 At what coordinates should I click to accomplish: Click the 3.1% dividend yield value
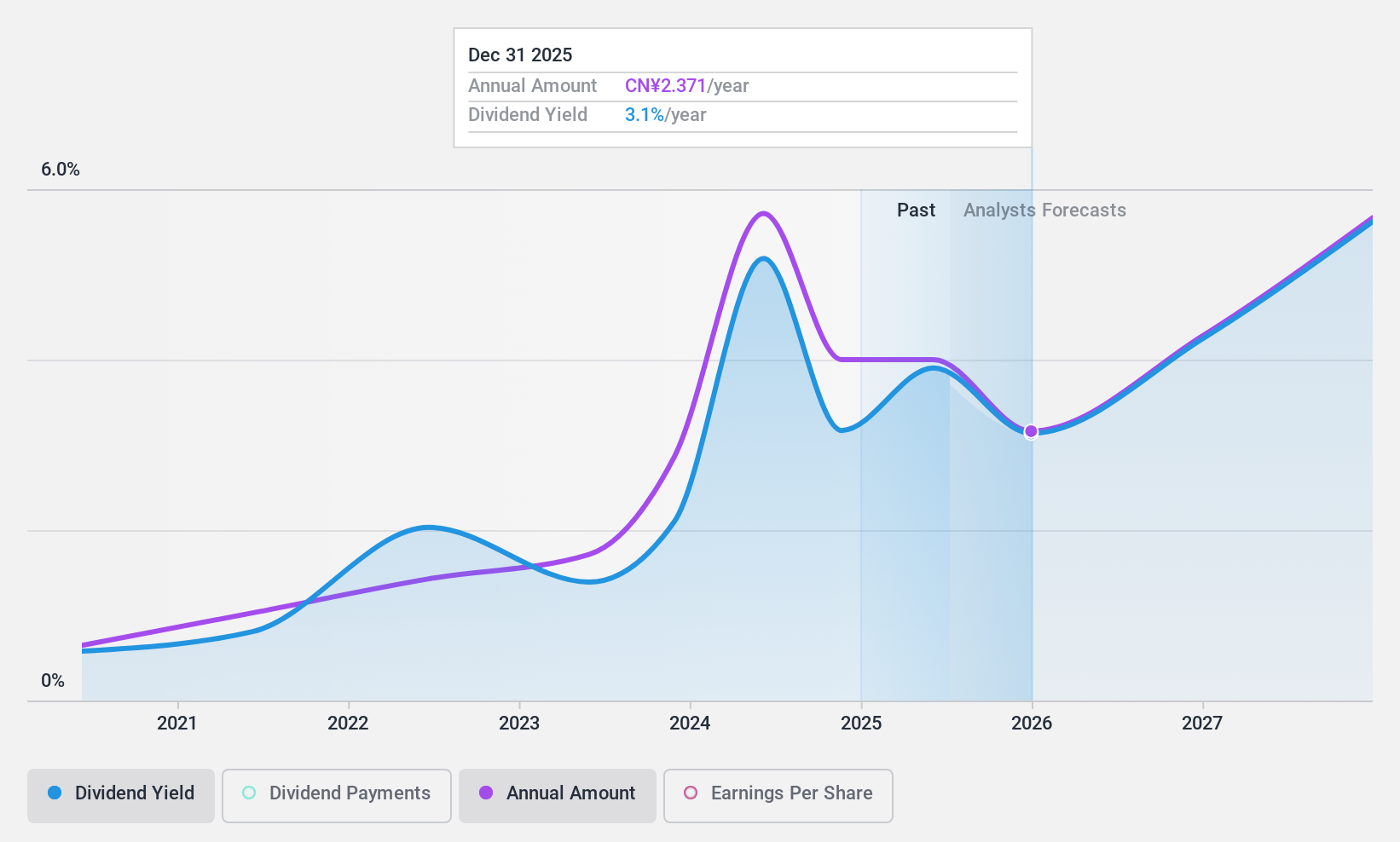645,115
